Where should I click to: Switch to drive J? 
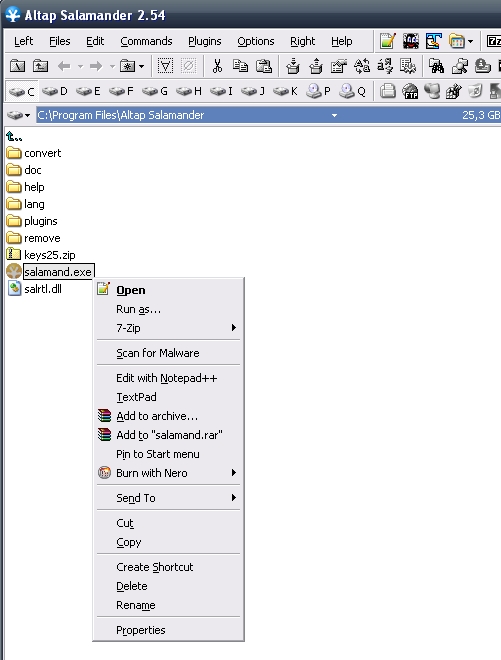click(253, 91)
